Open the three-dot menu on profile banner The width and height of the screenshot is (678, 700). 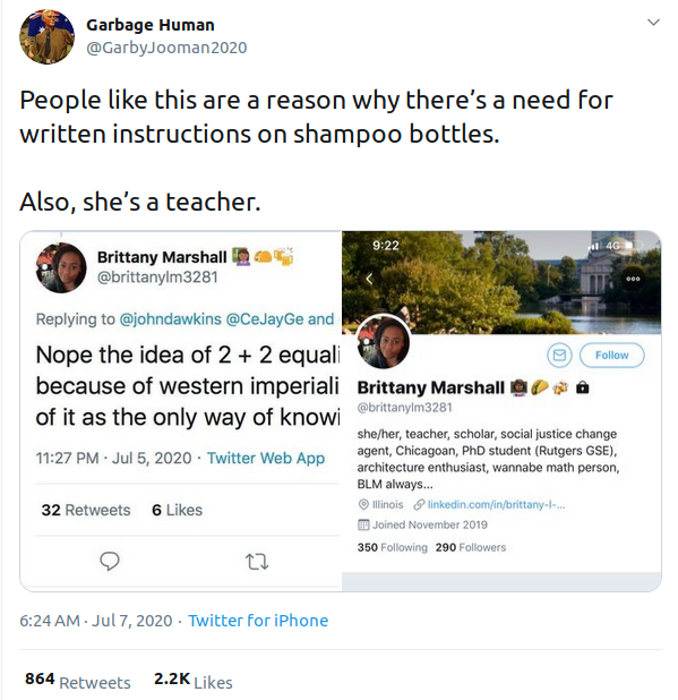[632, 279]
